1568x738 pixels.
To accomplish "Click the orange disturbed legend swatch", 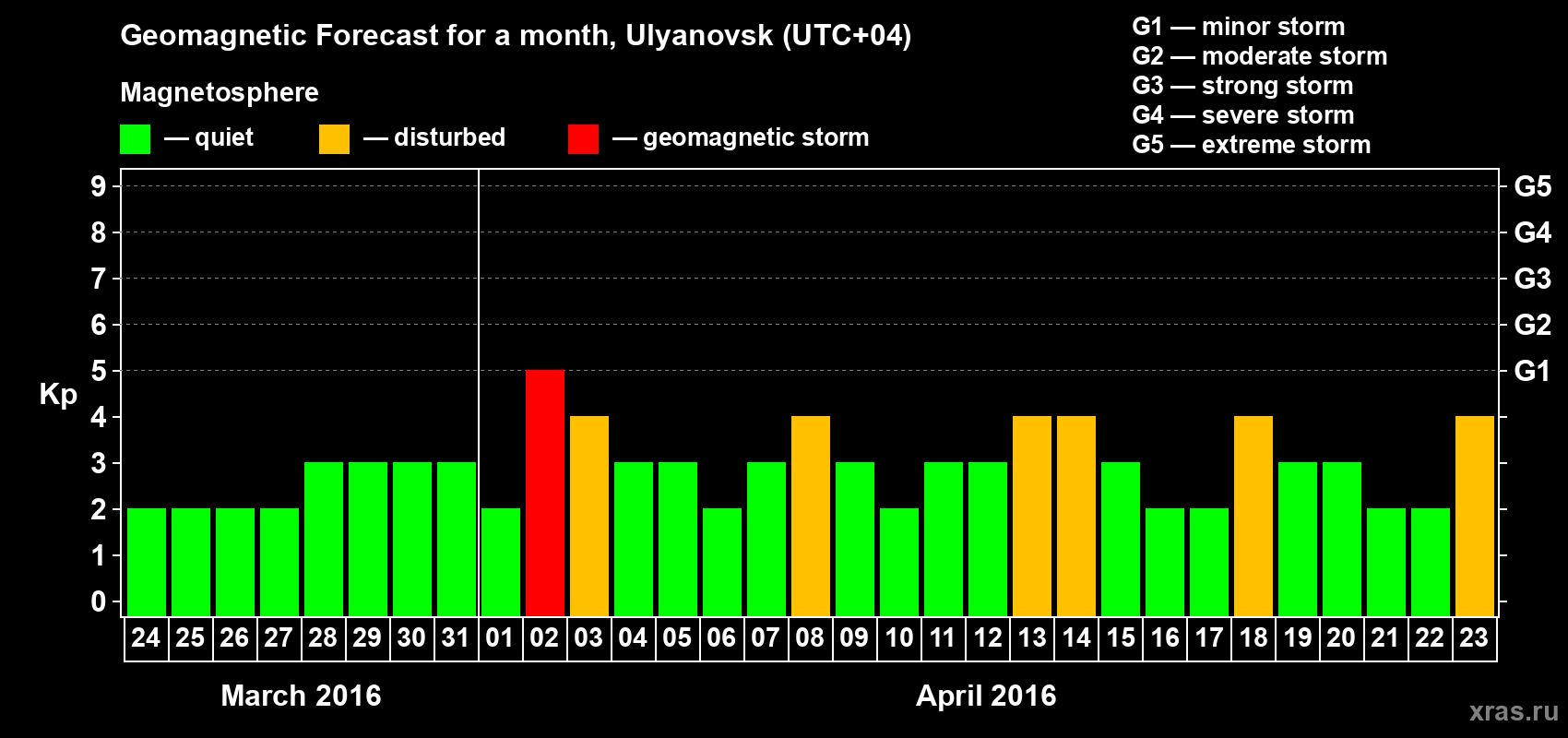I will pyautogui.click(x=334, y=139).
